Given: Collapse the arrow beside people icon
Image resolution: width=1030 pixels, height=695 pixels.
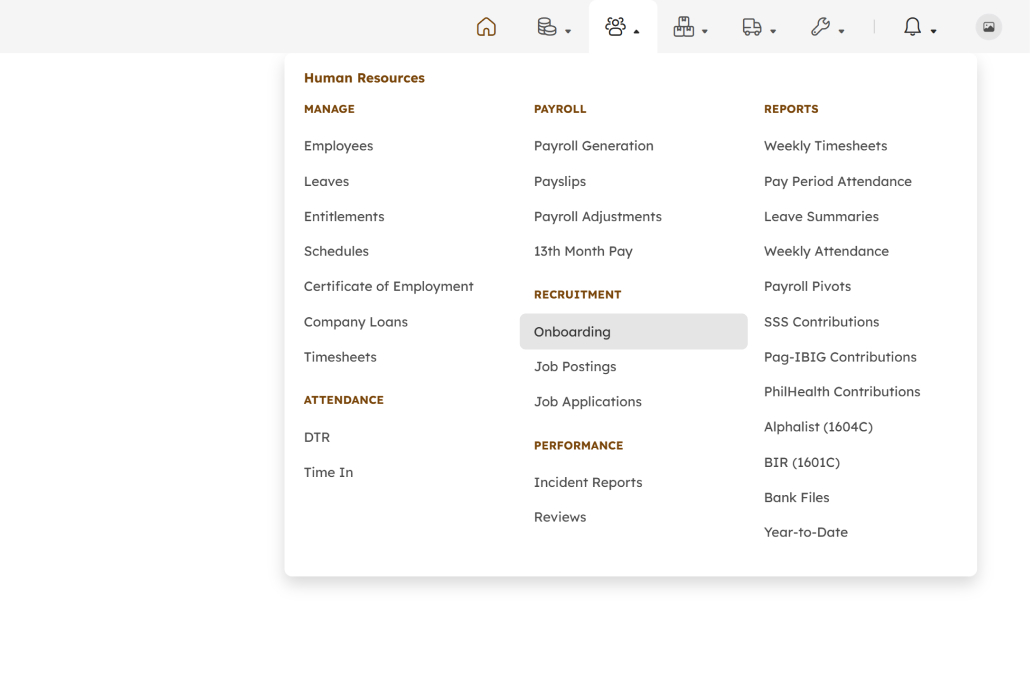Looking at the screenshot, I should [x=637, y=31].
